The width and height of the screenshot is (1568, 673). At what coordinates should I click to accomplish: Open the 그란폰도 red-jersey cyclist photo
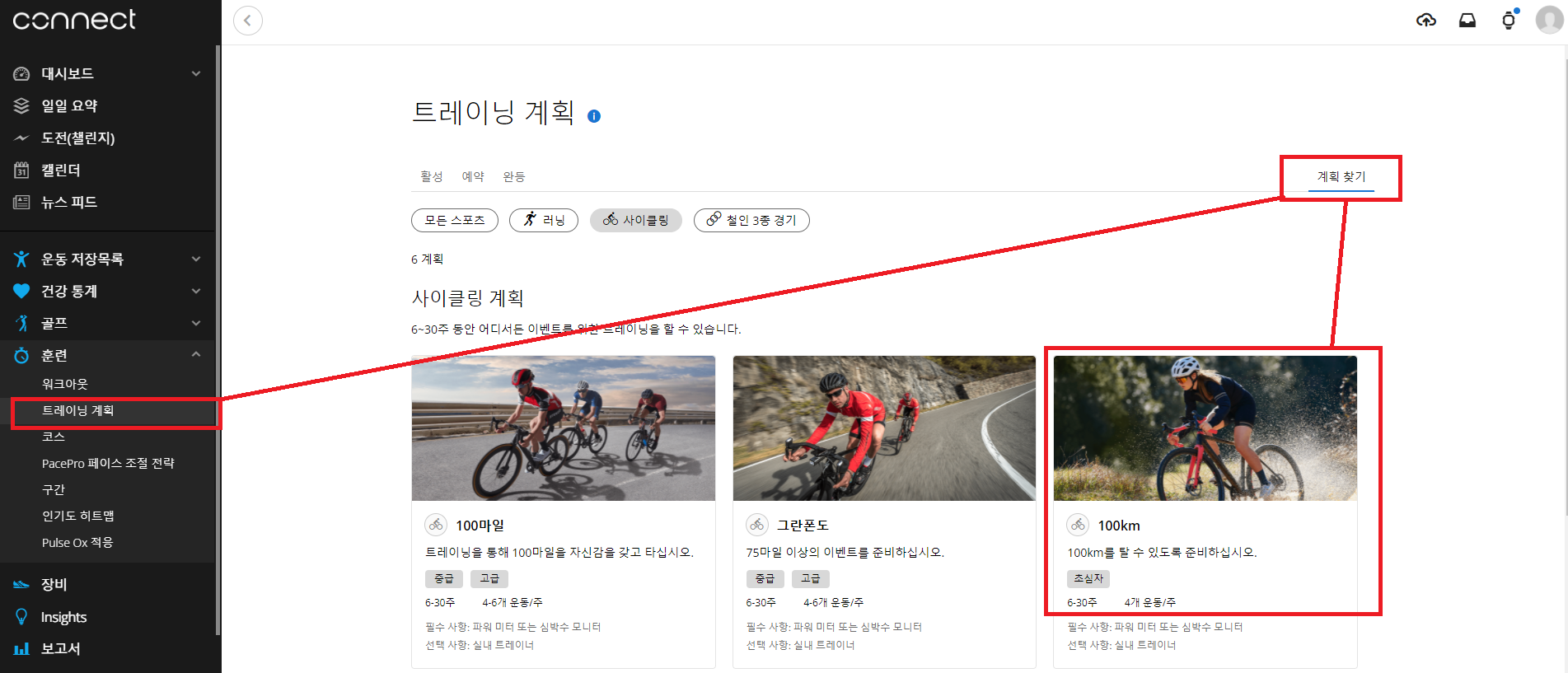884,428
